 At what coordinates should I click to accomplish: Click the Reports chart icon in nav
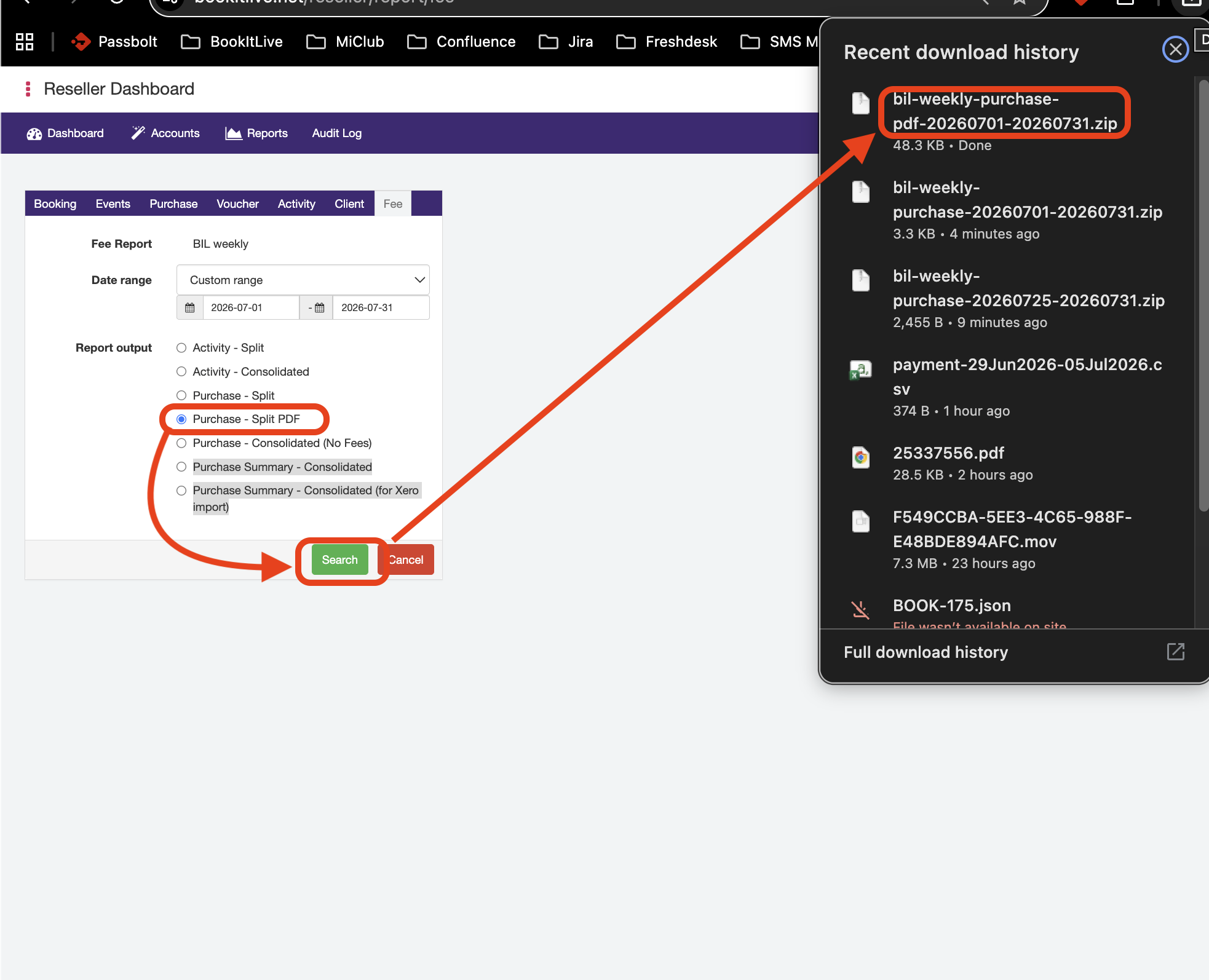(x=234, y=133)
